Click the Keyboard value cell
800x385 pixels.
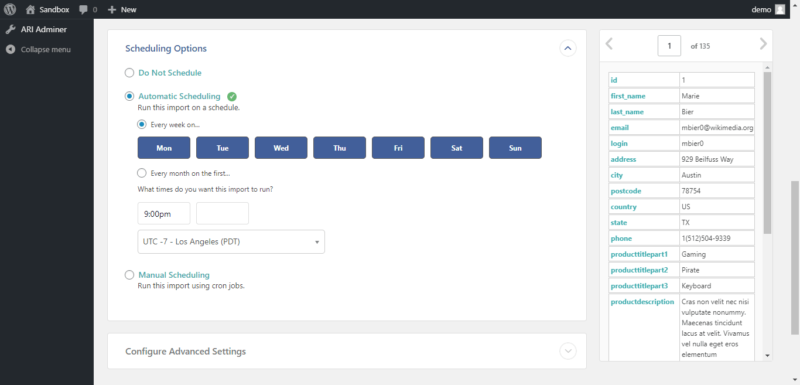pyautogui.click(x=717, y=286)
